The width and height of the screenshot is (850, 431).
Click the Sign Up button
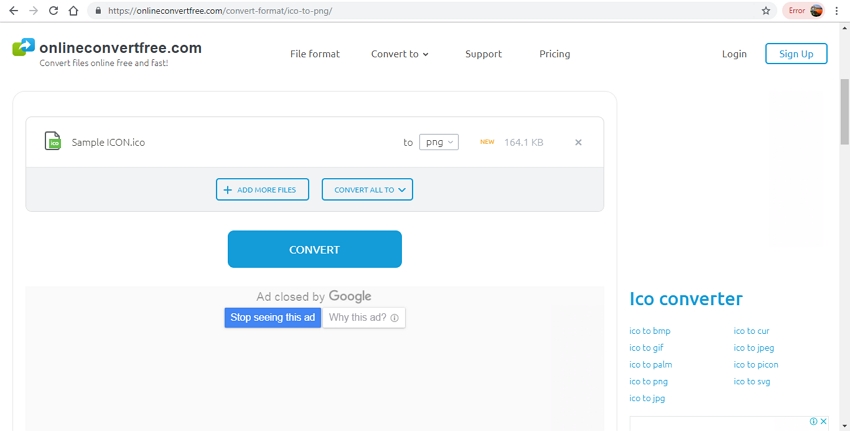796,54
